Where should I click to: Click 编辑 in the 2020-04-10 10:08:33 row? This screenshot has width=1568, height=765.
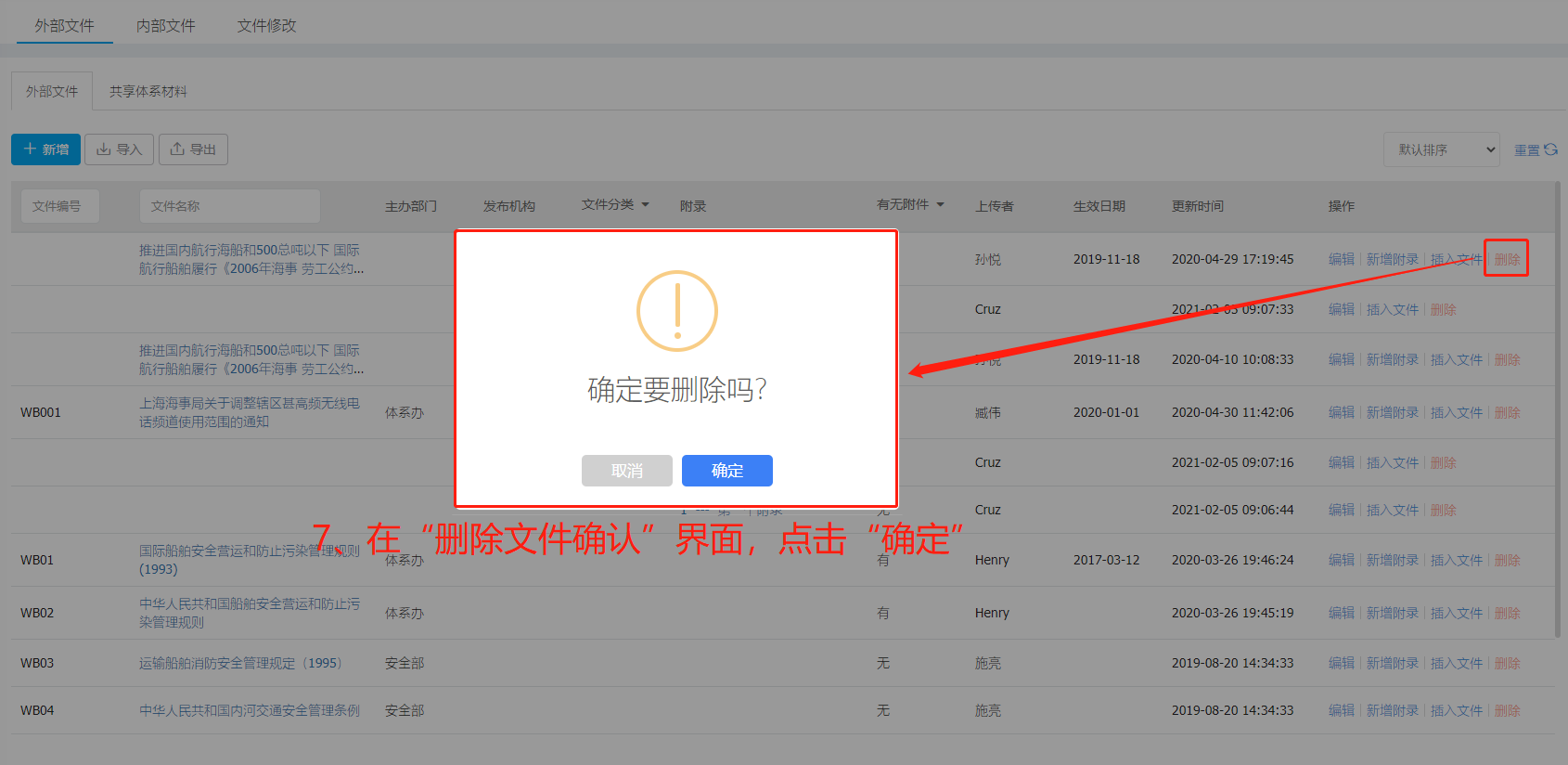(1341, 359)
